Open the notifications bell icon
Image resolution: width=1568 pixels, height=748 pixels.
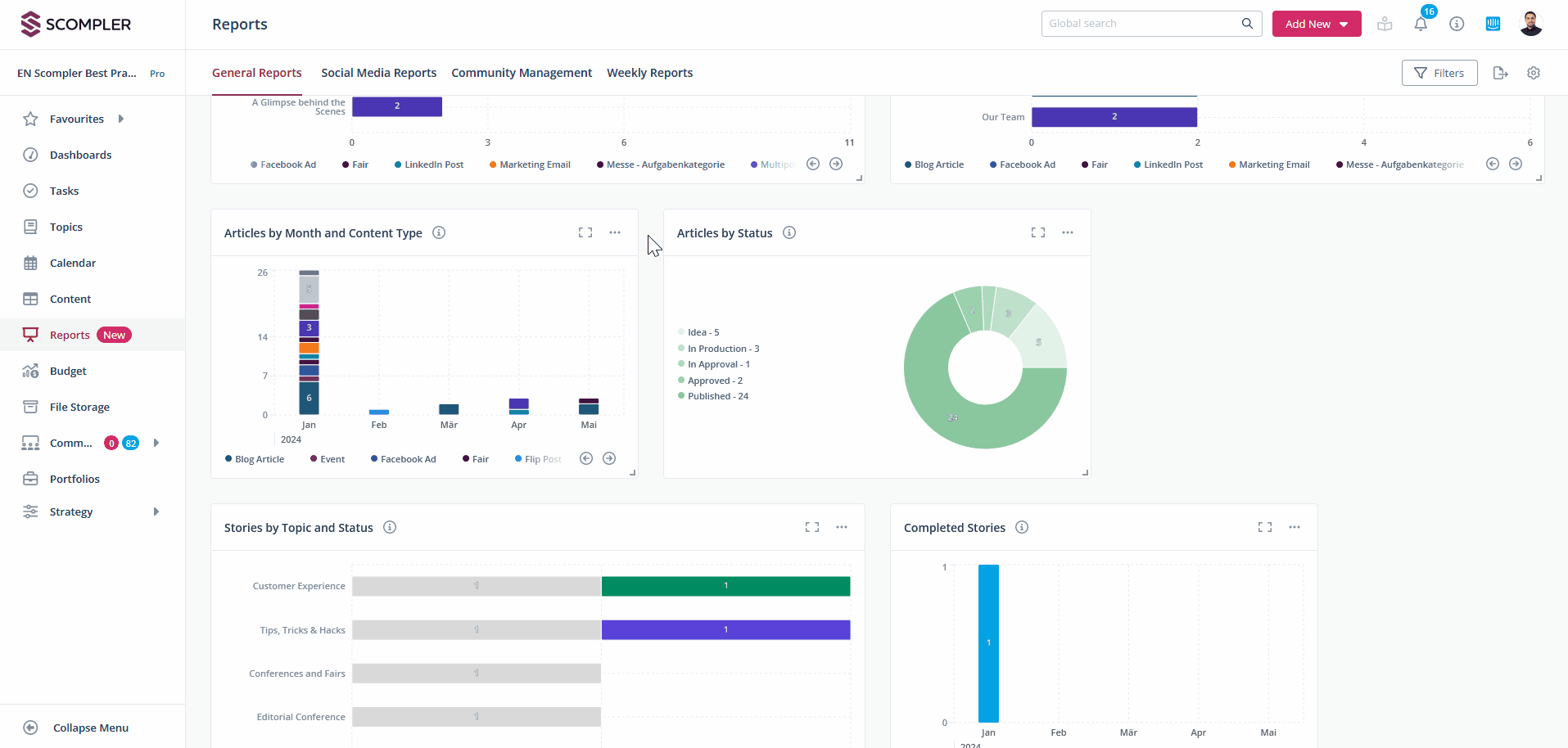1421,25
